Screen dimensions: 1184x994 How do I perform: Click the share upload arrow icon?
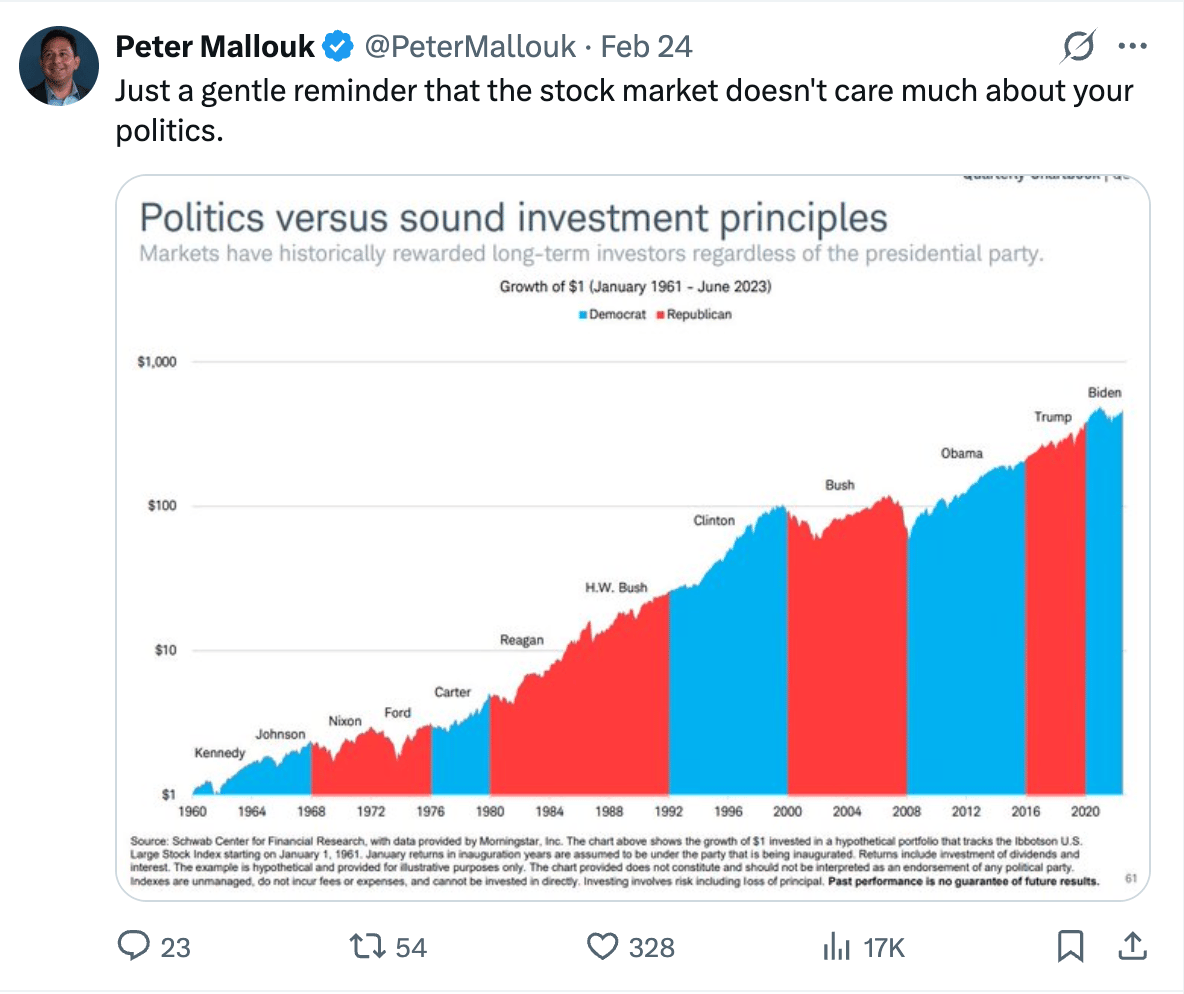(1132, 946)
